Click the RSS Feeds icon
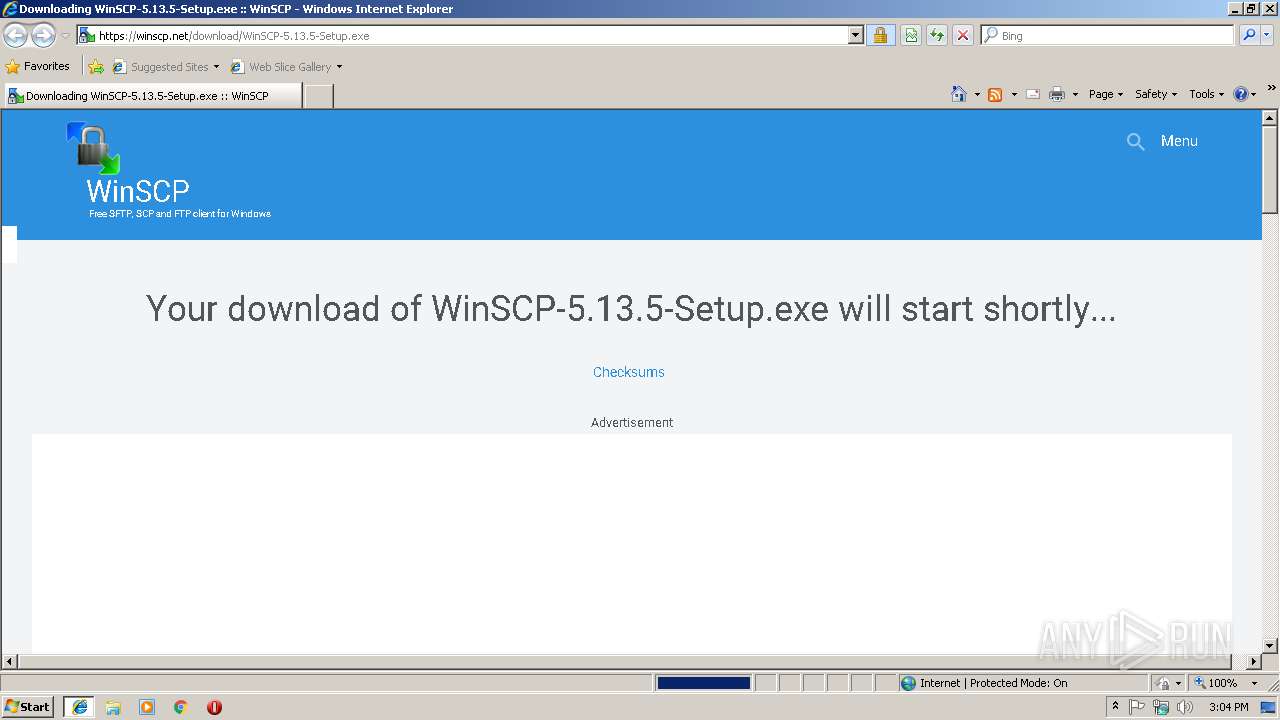The height and width of the screenshot is (720, 1280). coord(995,94)
